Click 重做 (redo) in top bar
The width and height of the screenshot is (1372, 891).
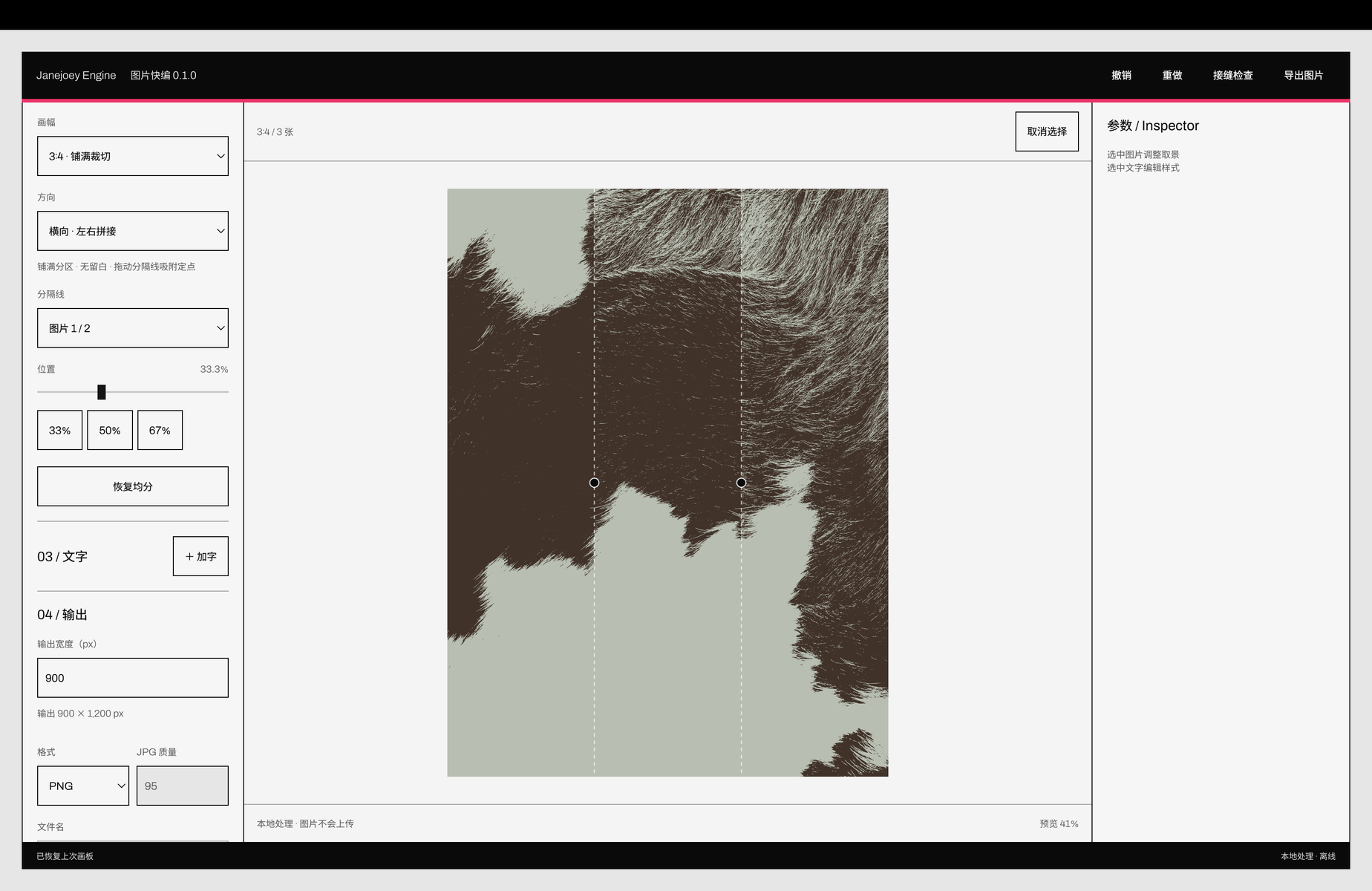coord(1172,76)
